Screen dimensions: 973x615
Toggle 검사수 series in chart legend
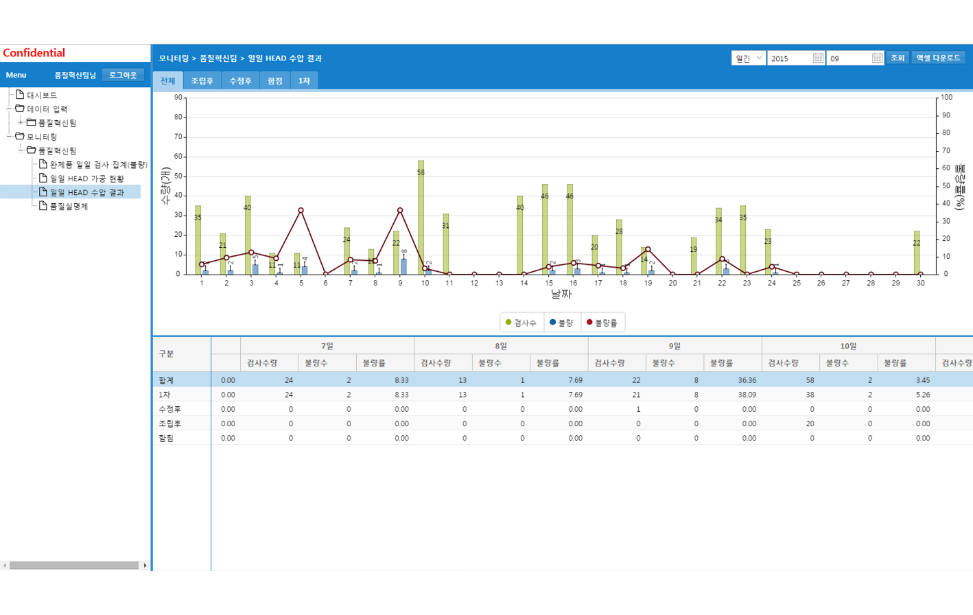point(520,323)
